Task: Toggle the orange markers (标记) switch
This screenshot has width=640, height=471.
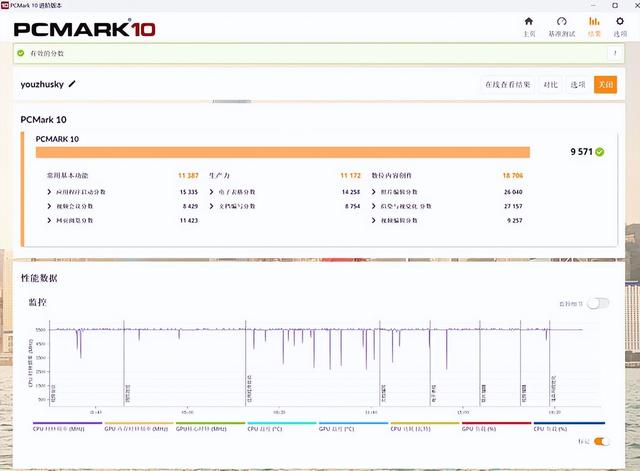Action: (x=601, y=442)
